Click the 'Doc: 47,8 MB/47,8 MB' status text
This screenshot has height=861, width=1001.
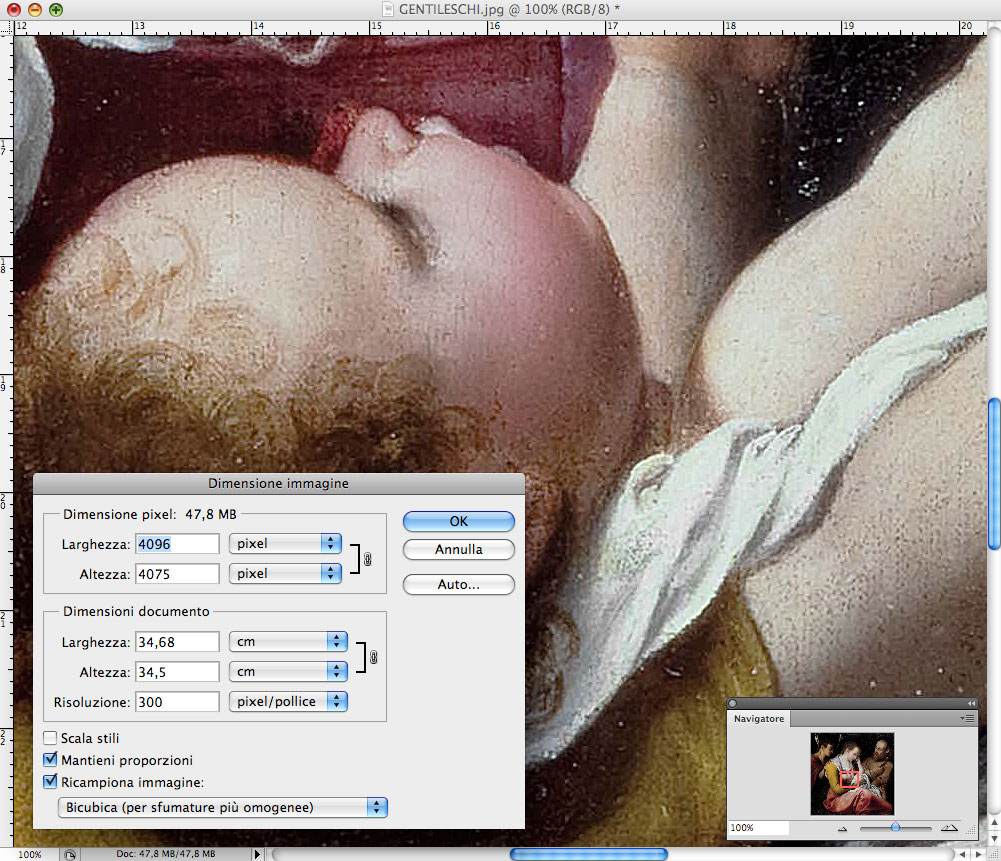pos(165,853)
